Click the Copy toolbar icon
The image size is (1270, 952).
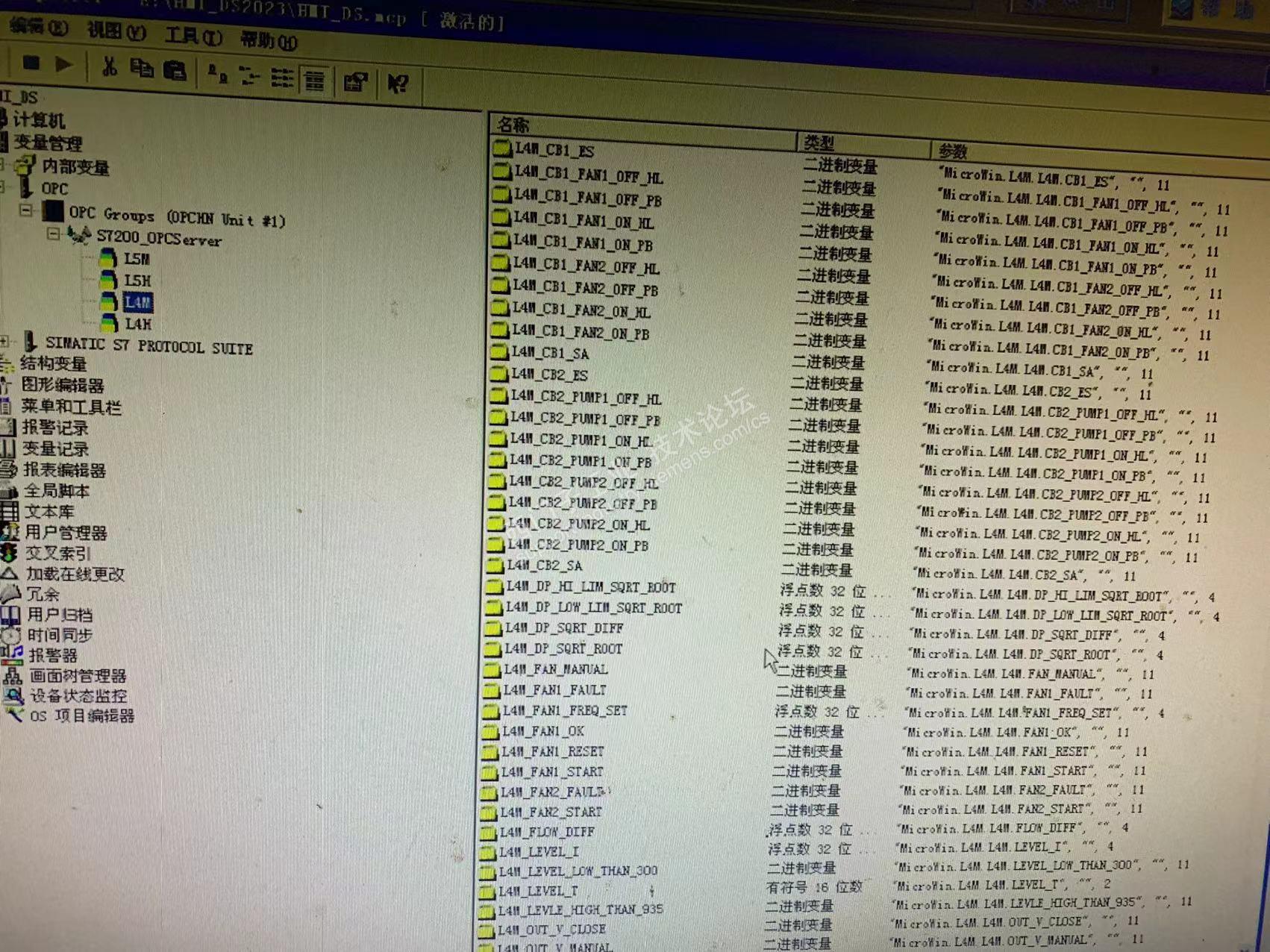141,69
